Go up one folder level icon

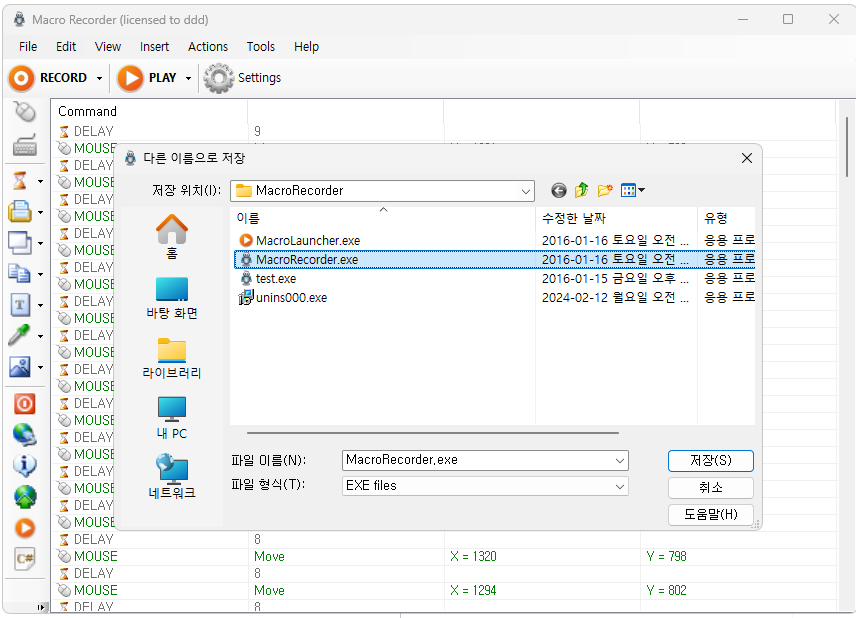581,191
